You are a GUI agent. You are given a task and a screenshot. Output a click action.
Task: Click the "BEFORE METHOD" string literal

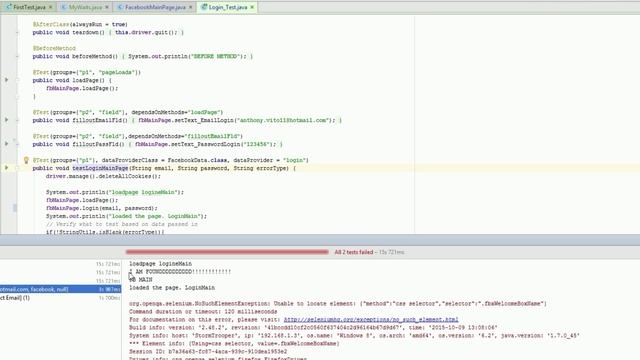214,56
